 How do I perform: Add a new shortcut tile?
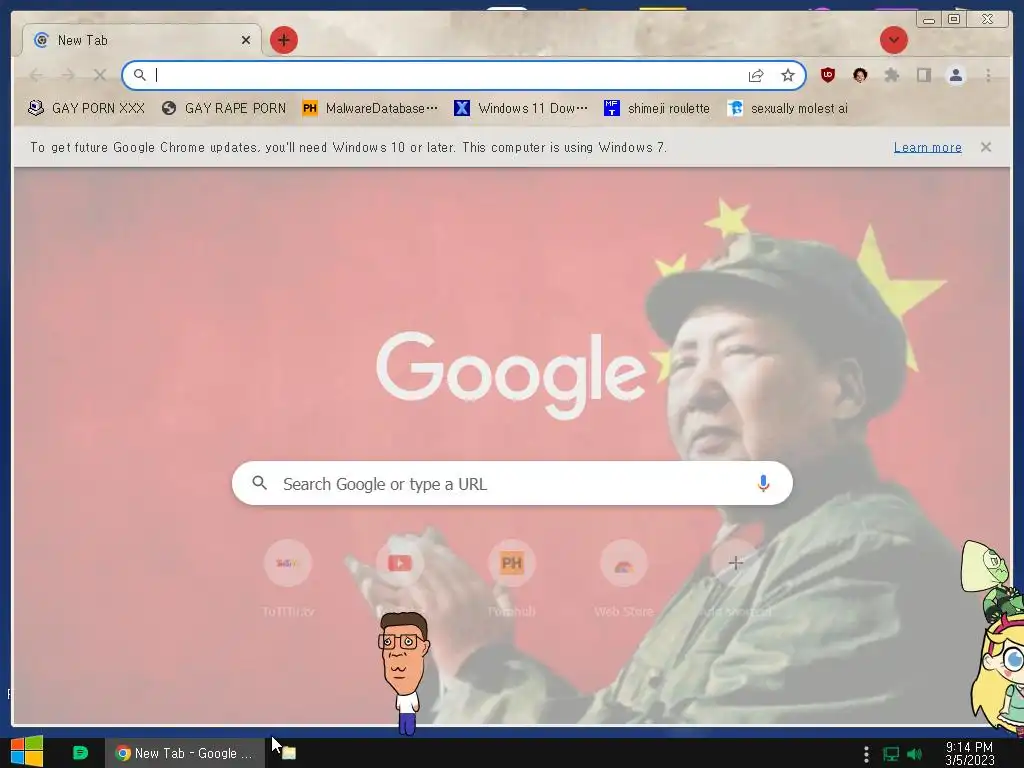pyautogui.click(x=735, y=562)
